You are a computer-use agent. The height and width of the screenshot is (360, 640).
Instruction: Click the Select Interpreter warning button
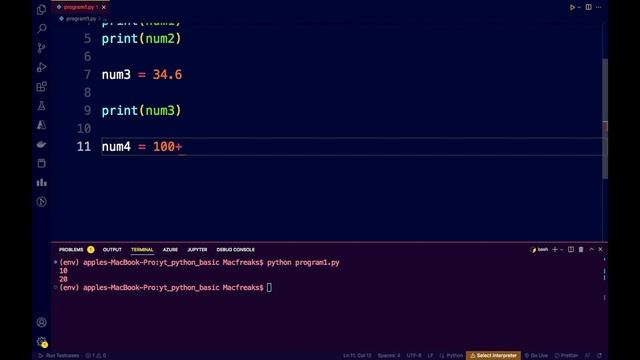pyautogui.click(x=493, y=356)
